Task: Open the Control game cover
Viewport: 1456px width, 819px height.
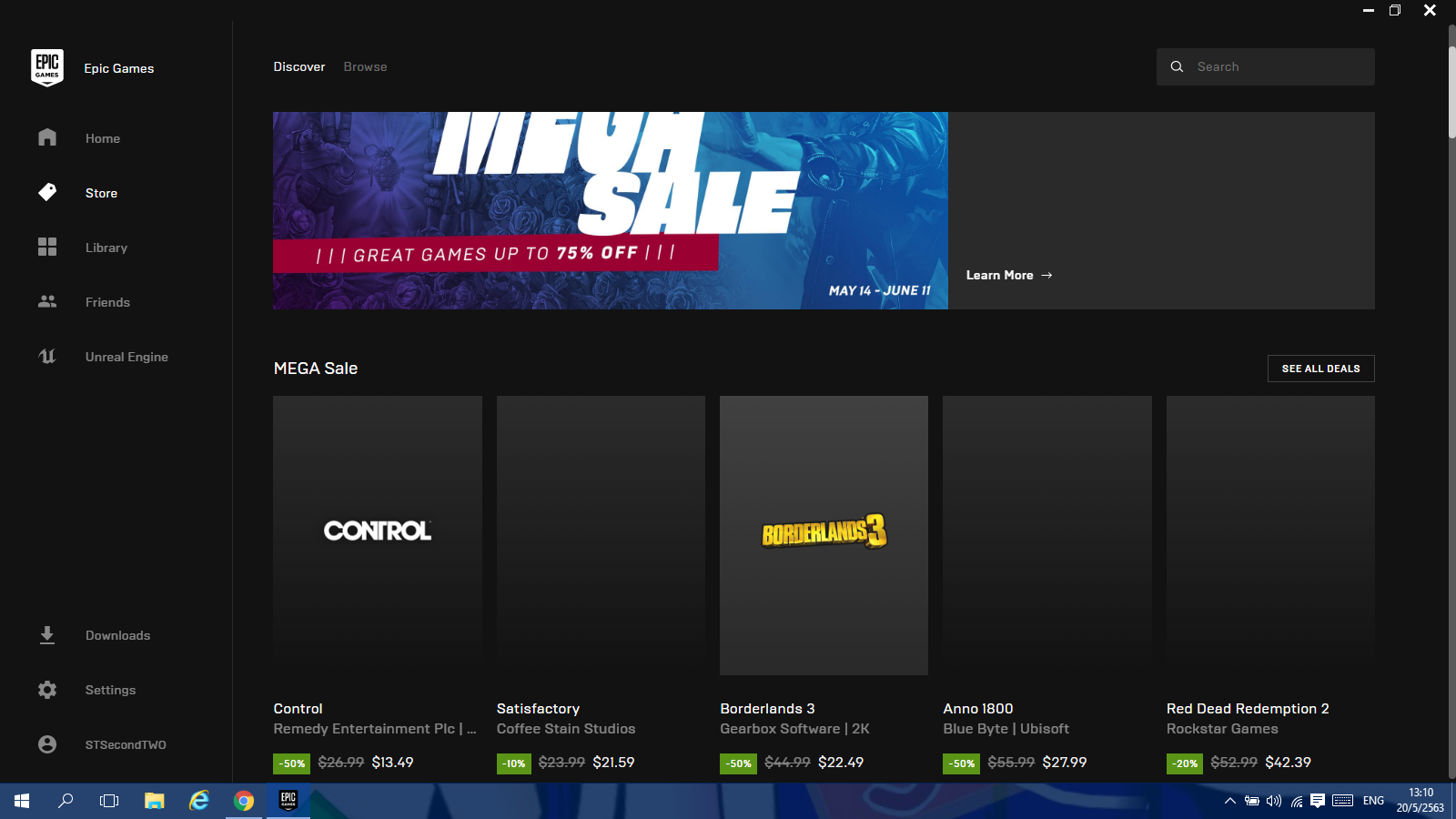Action: click(378, 535)
